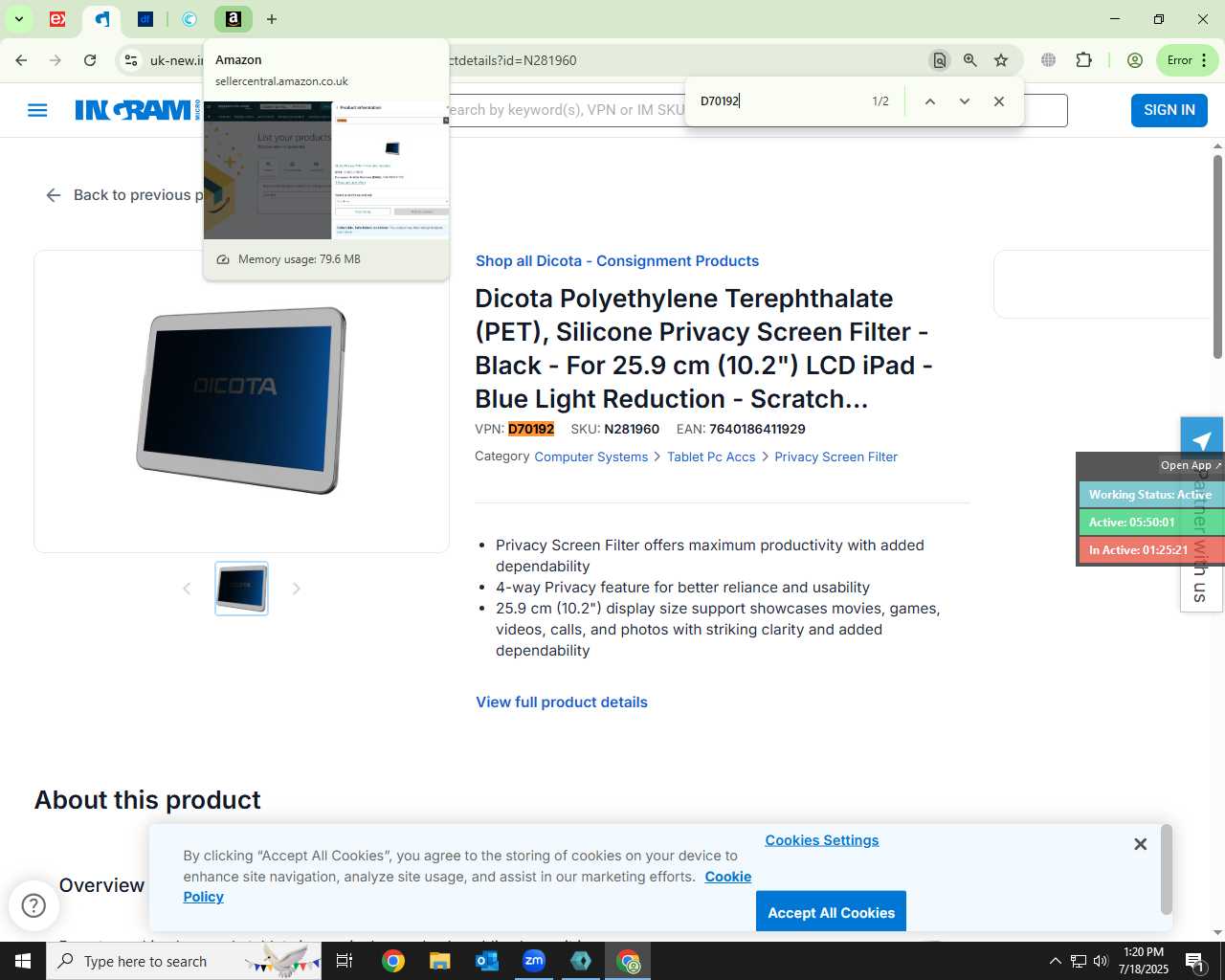Jump to previous find result
1225x980 pixels.
(x=929, y=101)
